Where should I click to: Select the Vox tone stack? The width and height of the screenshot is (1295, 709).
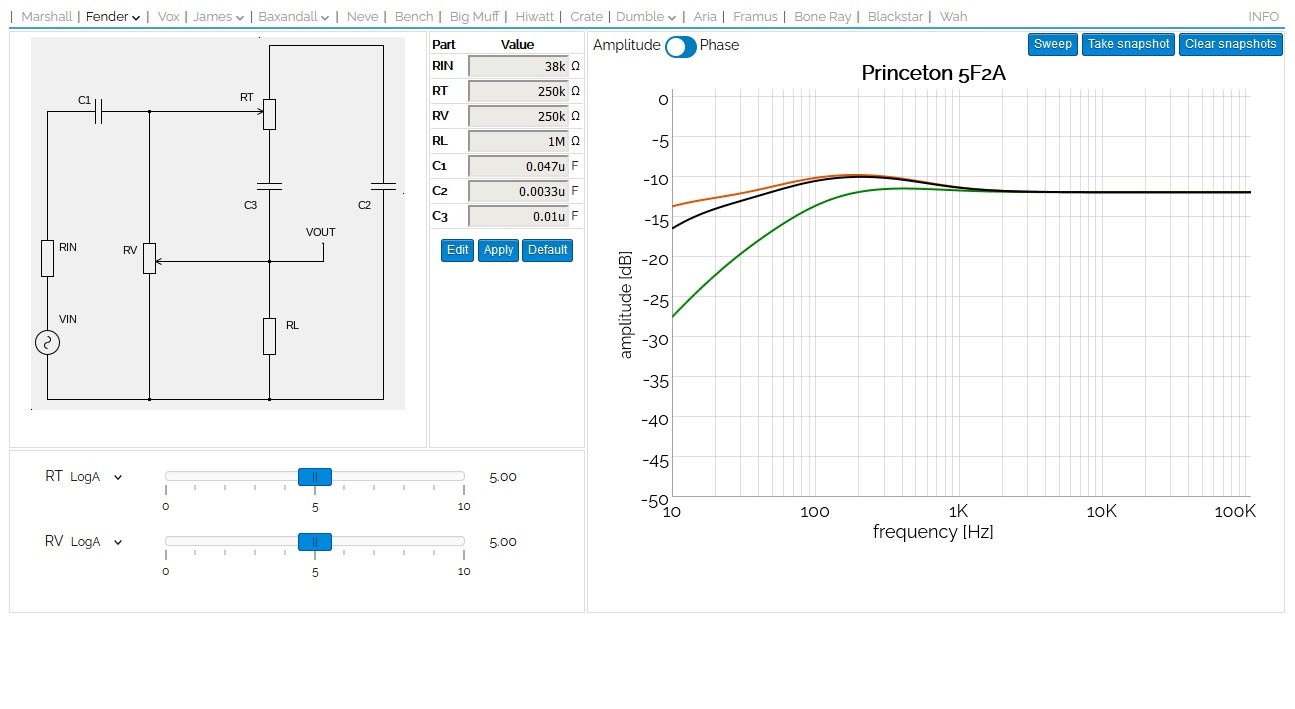(169, 17)
